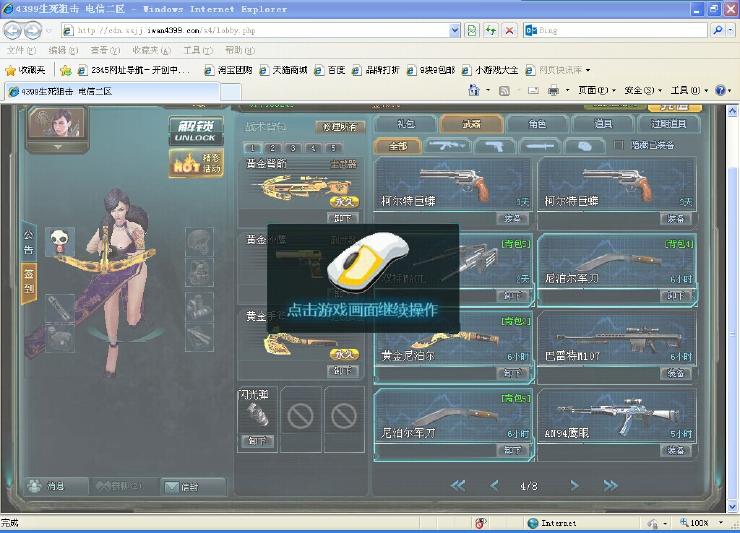Jump to last page with double-right arrows

coord(610,485)
